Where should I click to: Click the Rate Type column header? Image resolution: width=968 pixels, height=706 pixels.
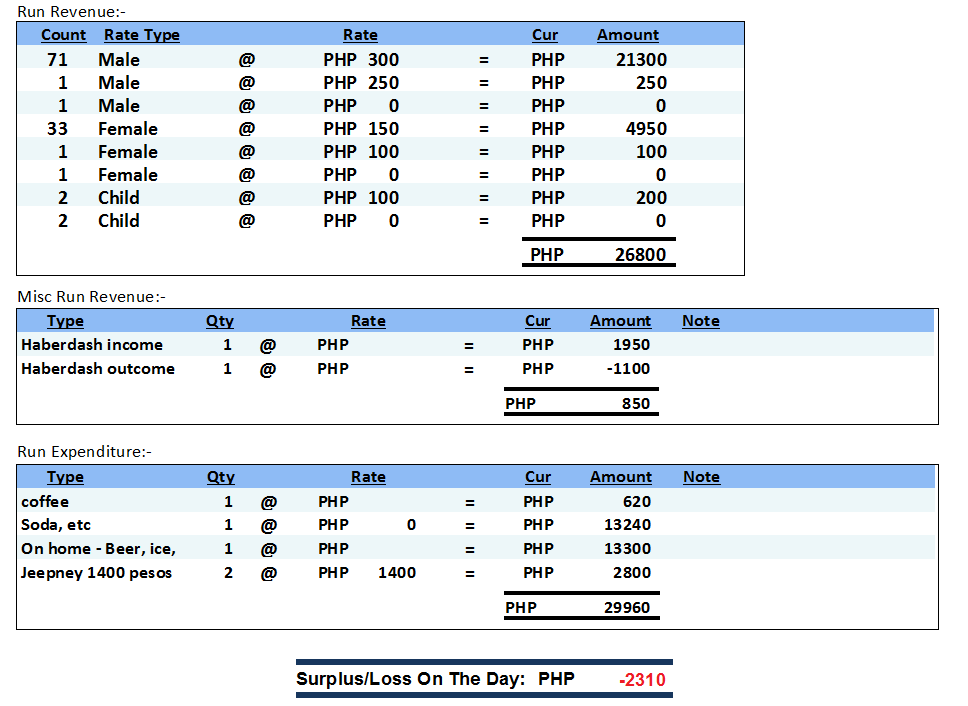[141, 35]
